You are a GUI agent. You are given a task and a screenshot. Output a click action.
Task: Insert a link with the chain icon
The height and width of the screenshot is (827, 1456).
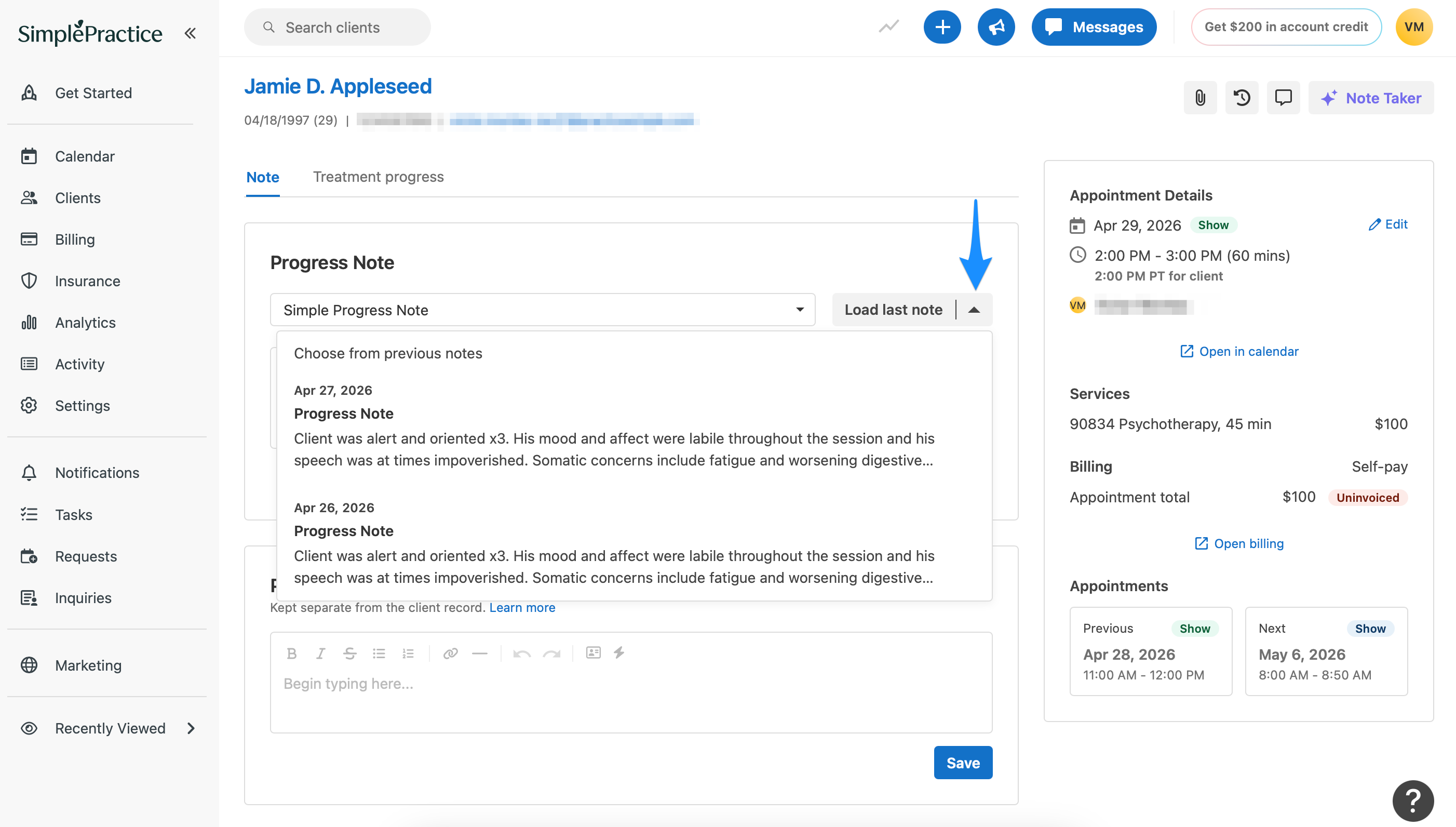pyautogui.click(x=451, y=653)
